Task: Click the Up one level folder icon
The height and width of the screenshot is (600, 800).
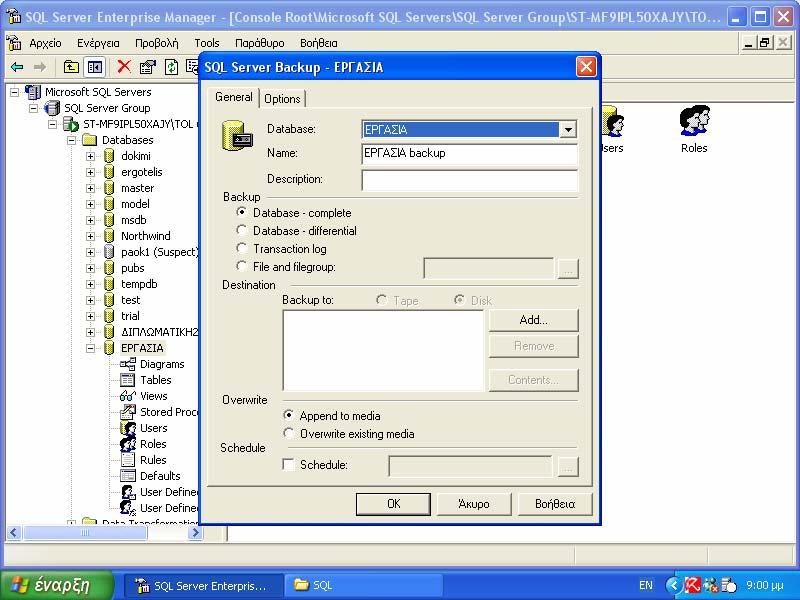Action: click(x=71, y=67)
